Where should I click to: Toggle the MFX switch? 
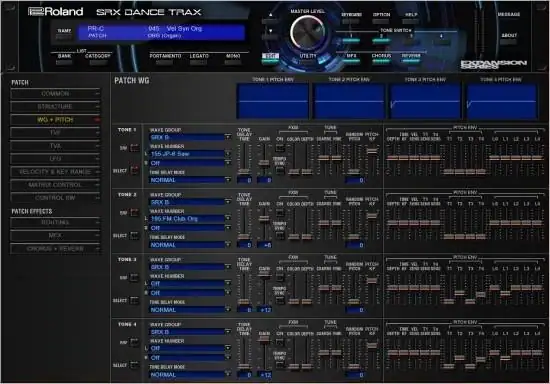(x=351, y=61)
